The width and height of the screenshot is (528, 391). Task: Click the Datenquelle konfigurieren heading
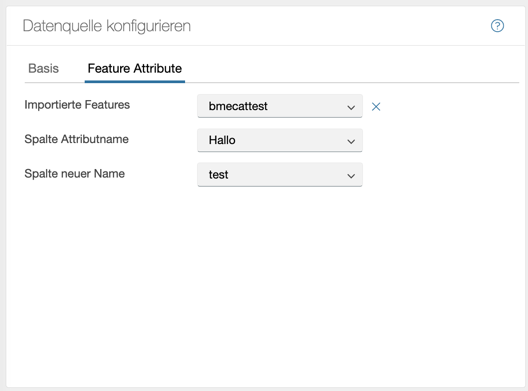click(x=107, y=26)
